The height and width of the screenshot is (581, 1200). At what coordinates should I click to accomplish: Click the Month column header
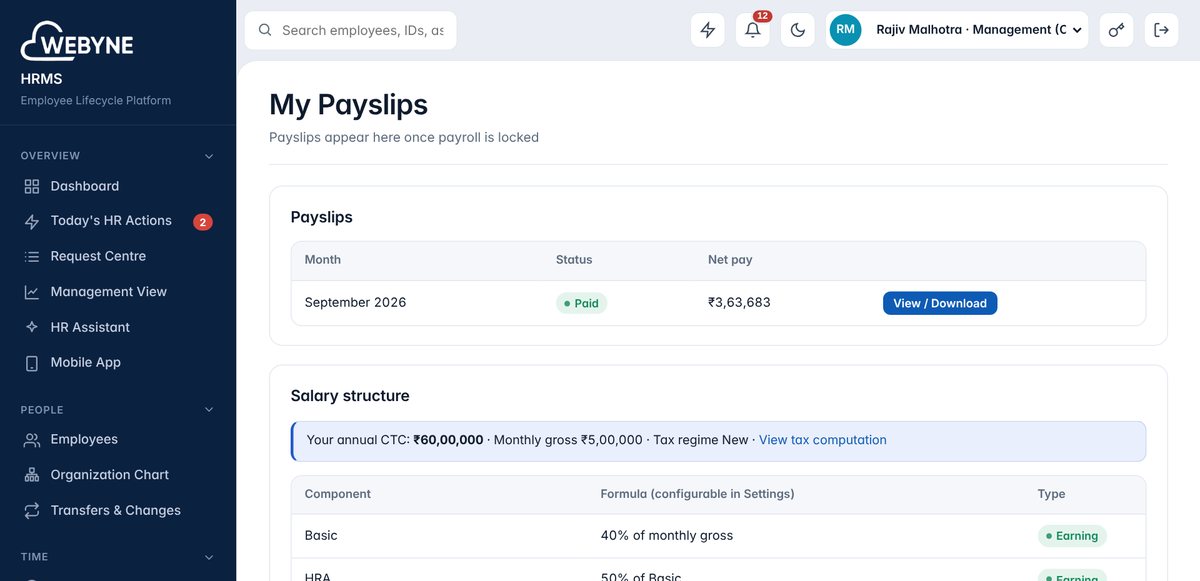pyautogui.click(x=323, y=260)
